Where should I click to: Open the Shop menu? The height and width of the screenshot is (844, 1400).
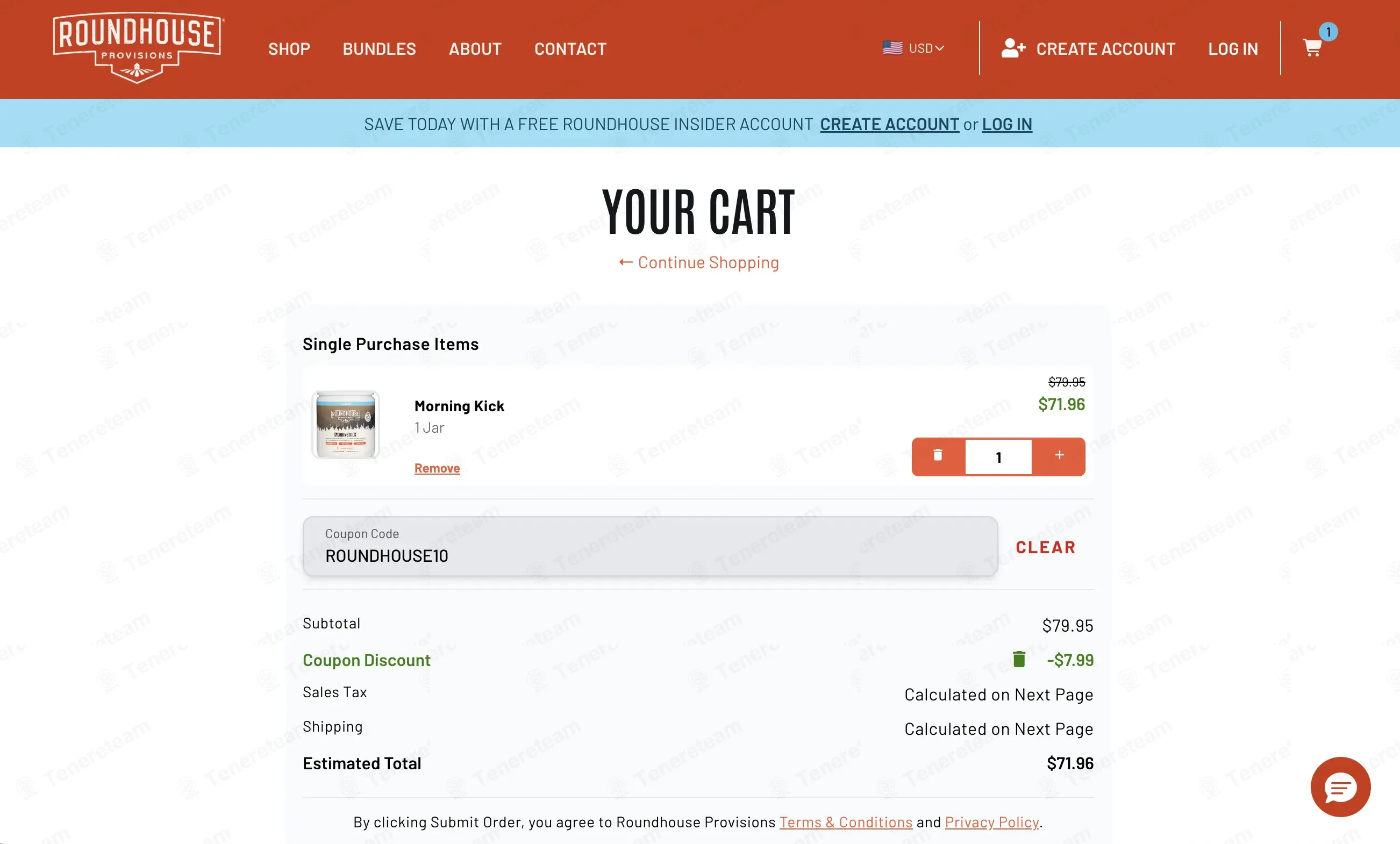[x=289, y=49]
